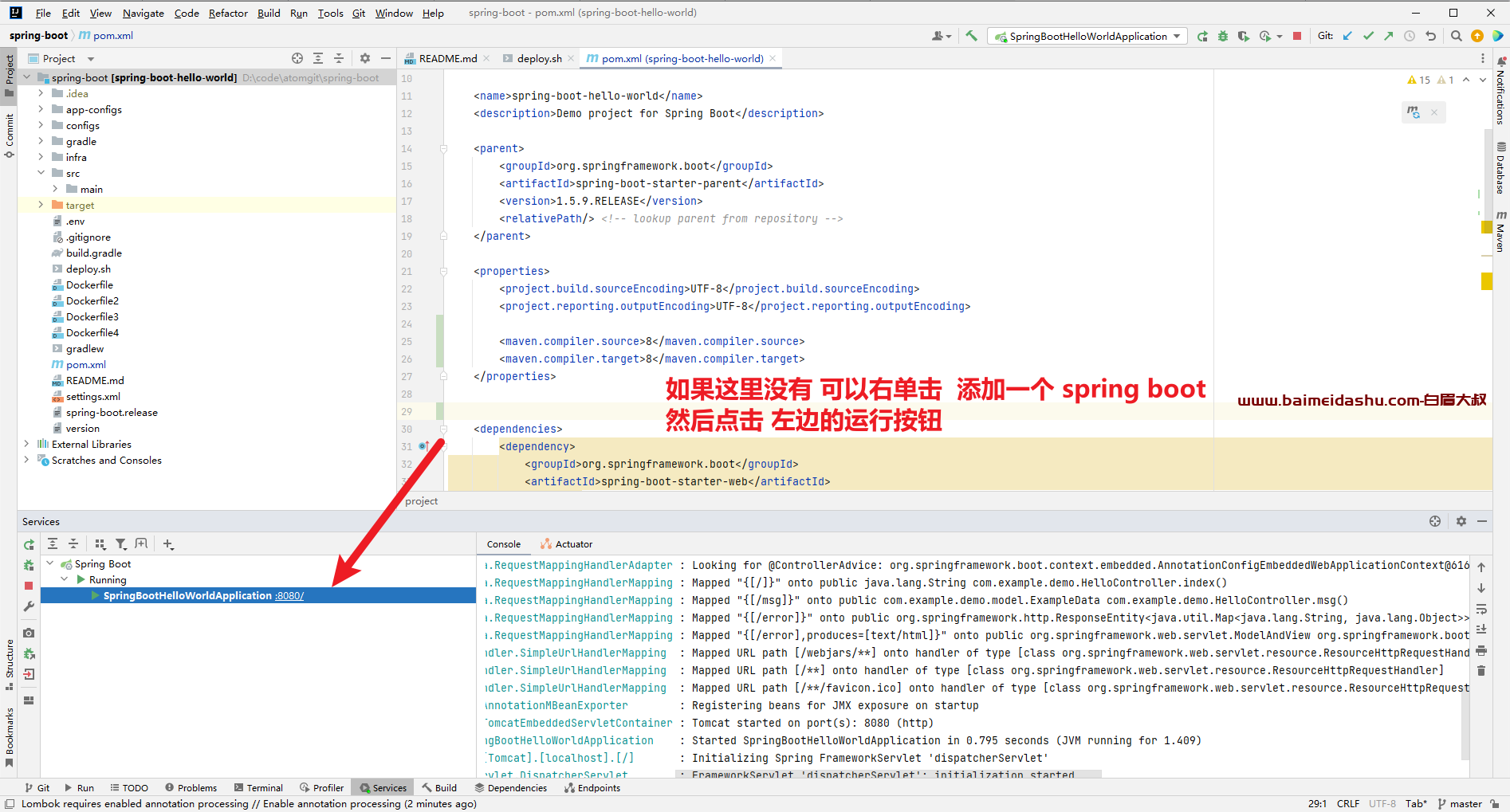Expand the target folder
Image resolution: width=1510 pixels, height=812 pixels.
(41, 205)
